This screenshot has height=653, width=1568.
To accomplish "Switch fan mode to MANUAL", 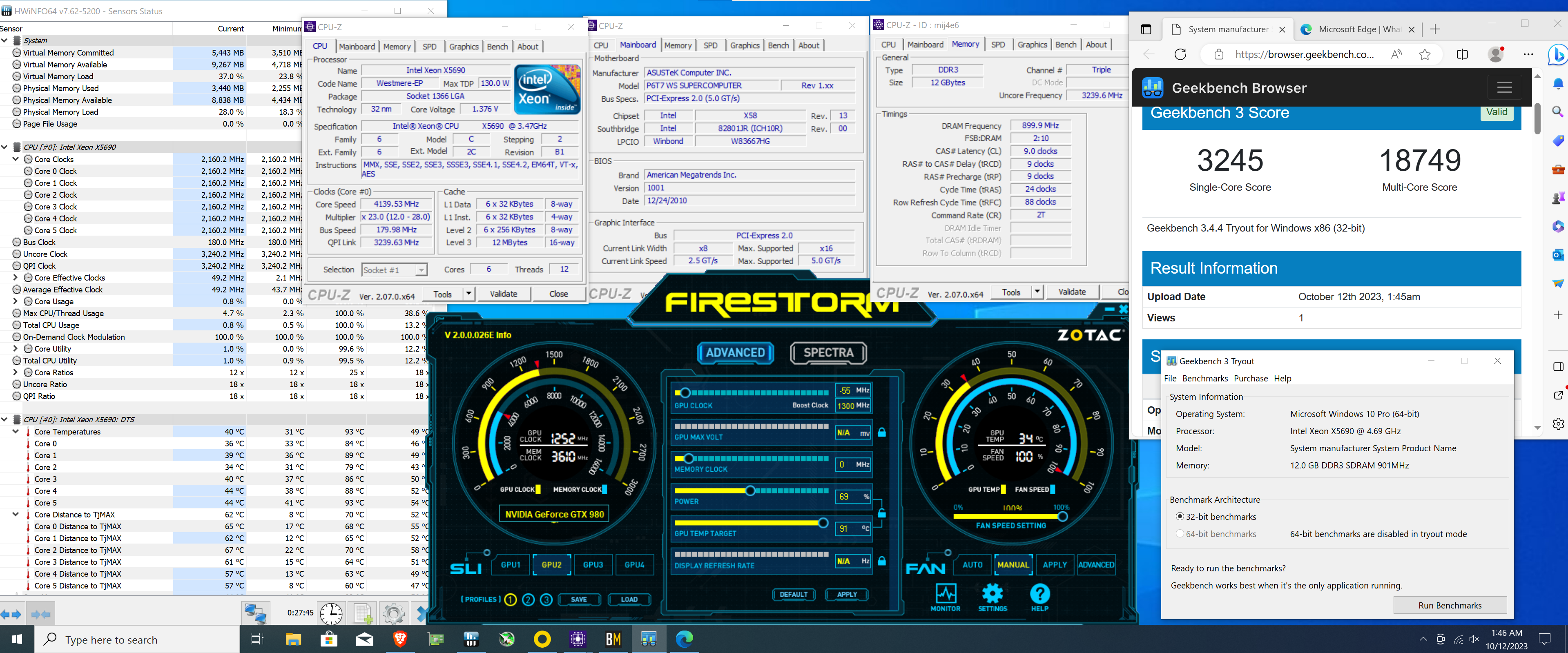I will [1013, 565].
